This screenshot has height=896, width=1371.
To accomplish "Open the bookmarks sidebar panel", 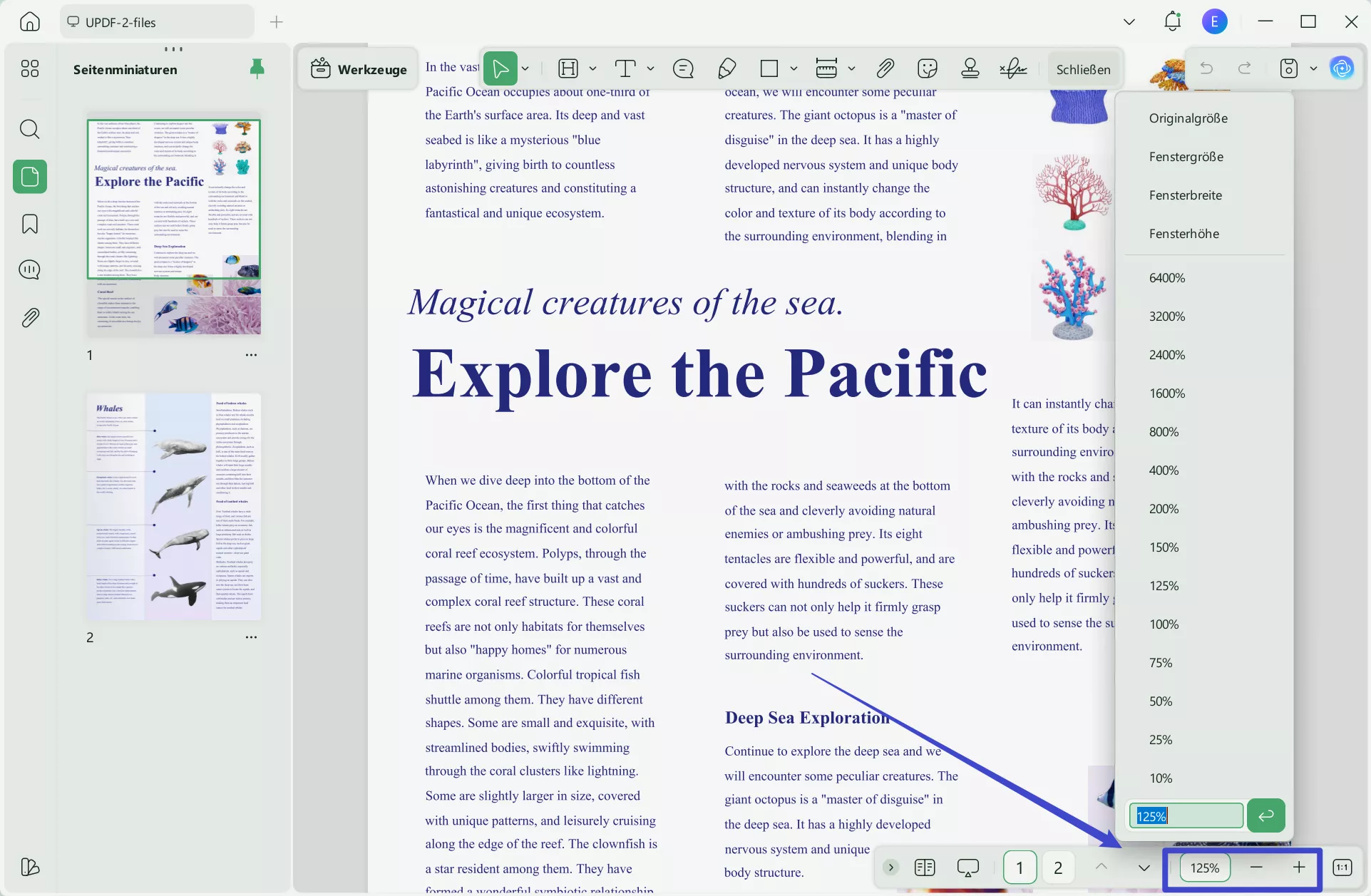I will 29,224.
